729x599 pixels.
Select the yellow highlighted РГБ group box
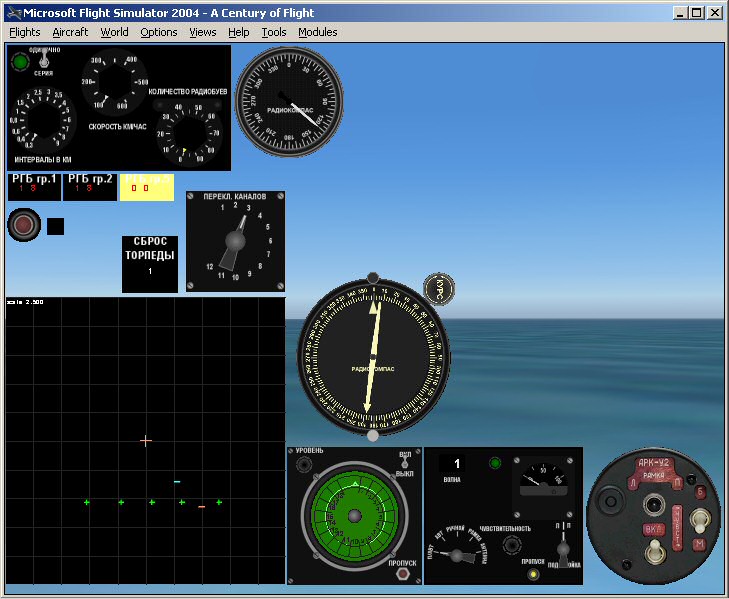coord(147,187)
